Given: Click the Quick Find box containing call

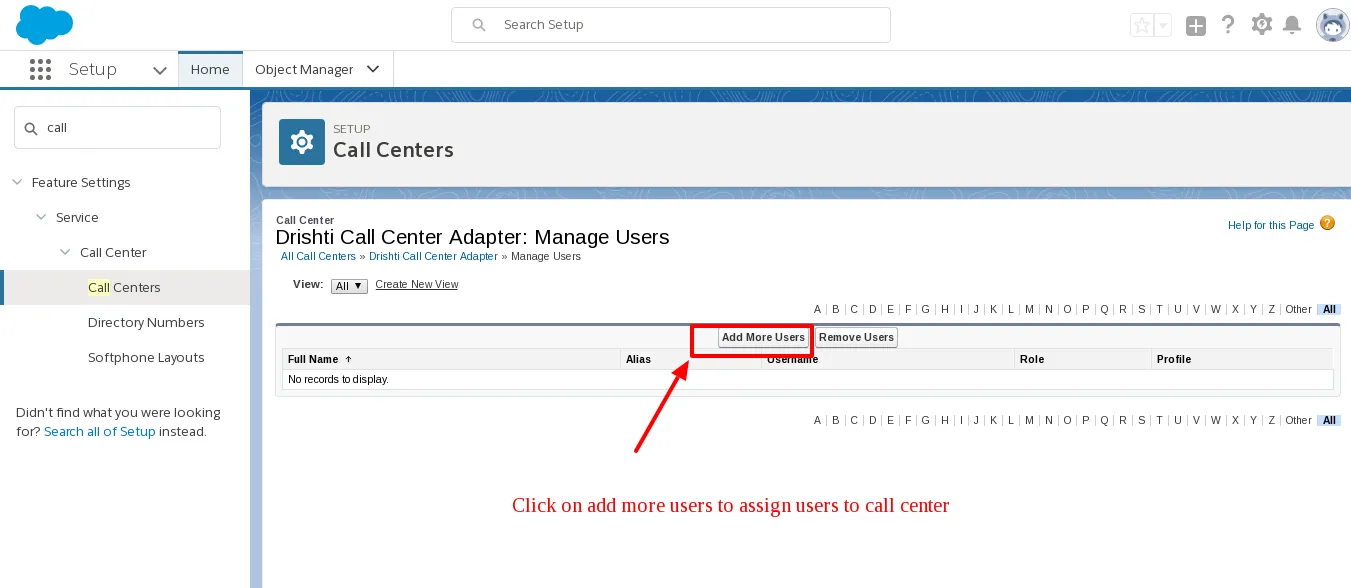Looking at the screenshot, I should pyautogui.click(x=117, y=128).
